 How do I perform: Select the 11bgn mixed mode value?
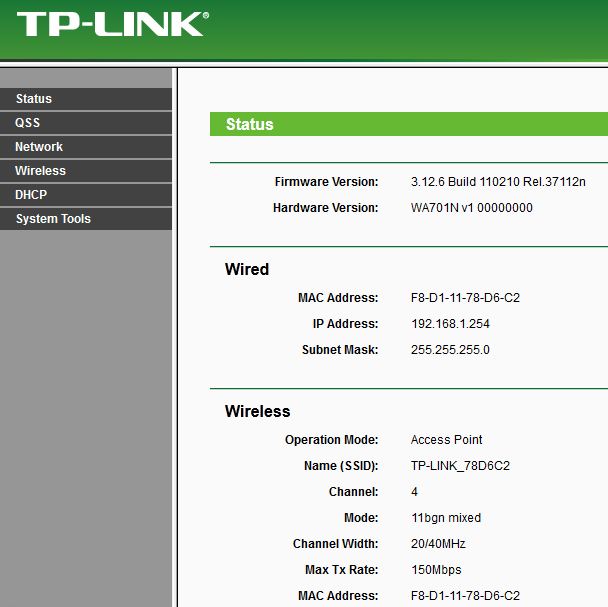(x=446, y=518)
